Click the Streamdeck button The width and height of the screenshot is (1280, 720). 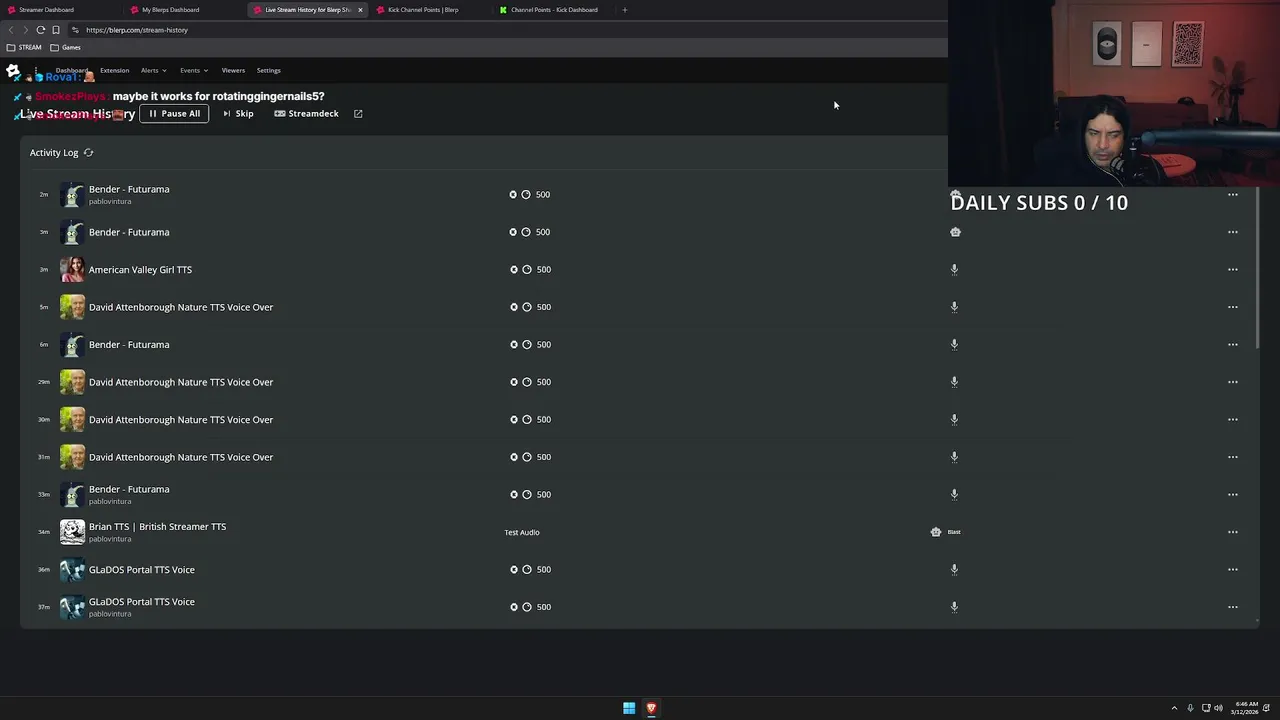(306, 114)
